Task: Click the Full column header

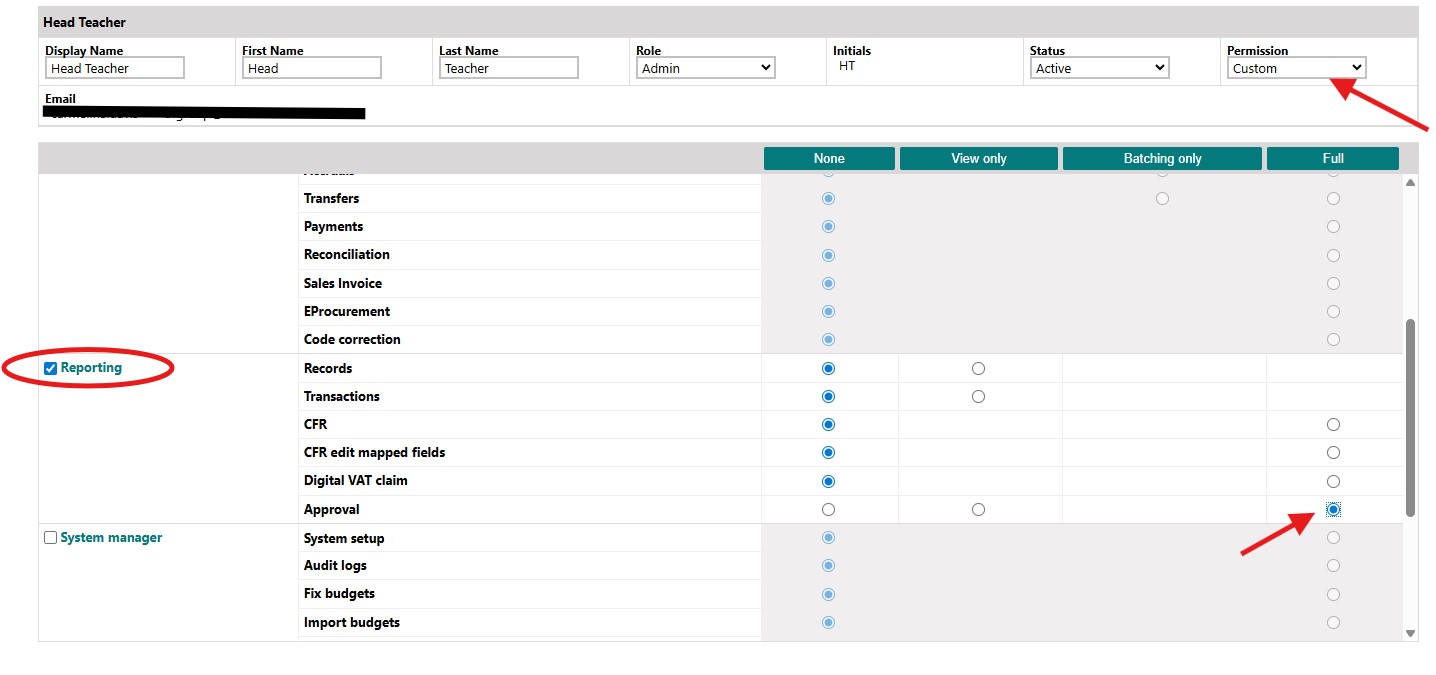Action: pos(1332,158)
